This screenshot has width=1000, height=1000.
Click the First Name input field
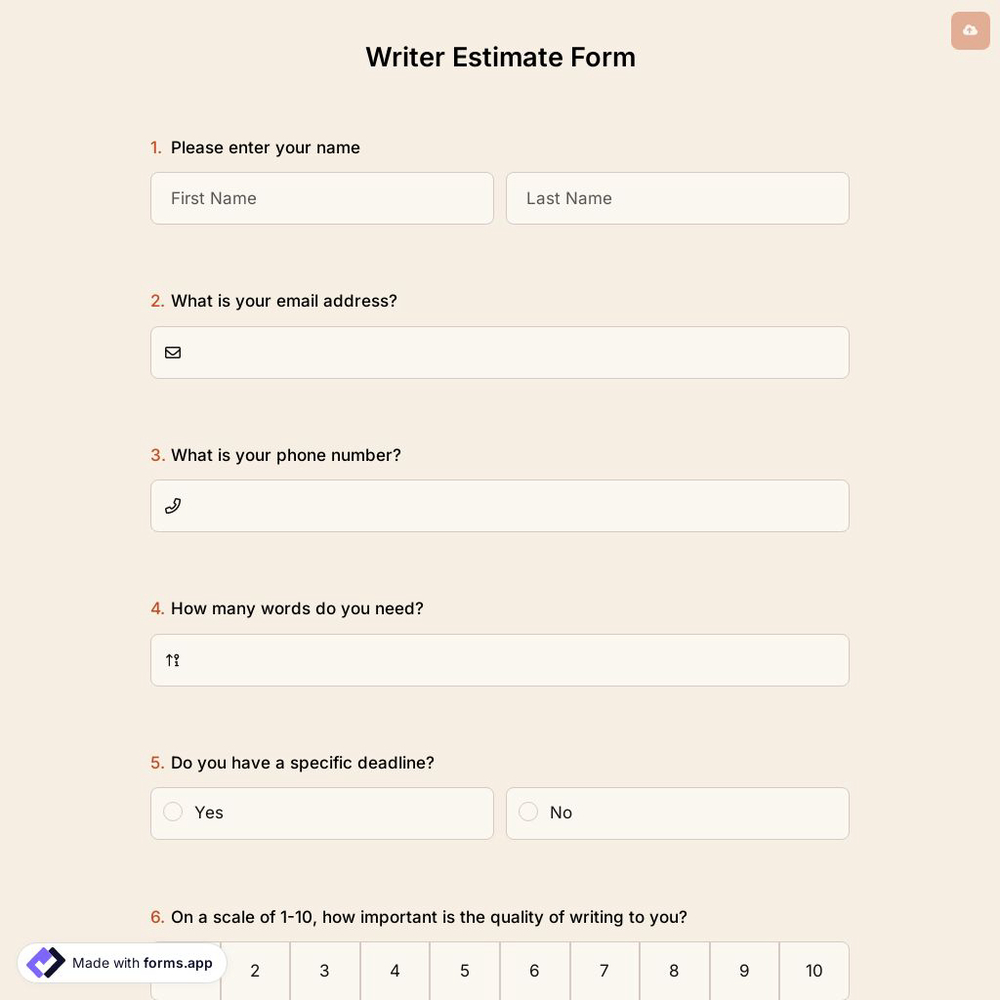pyautogui.click(x=322, y=197)
